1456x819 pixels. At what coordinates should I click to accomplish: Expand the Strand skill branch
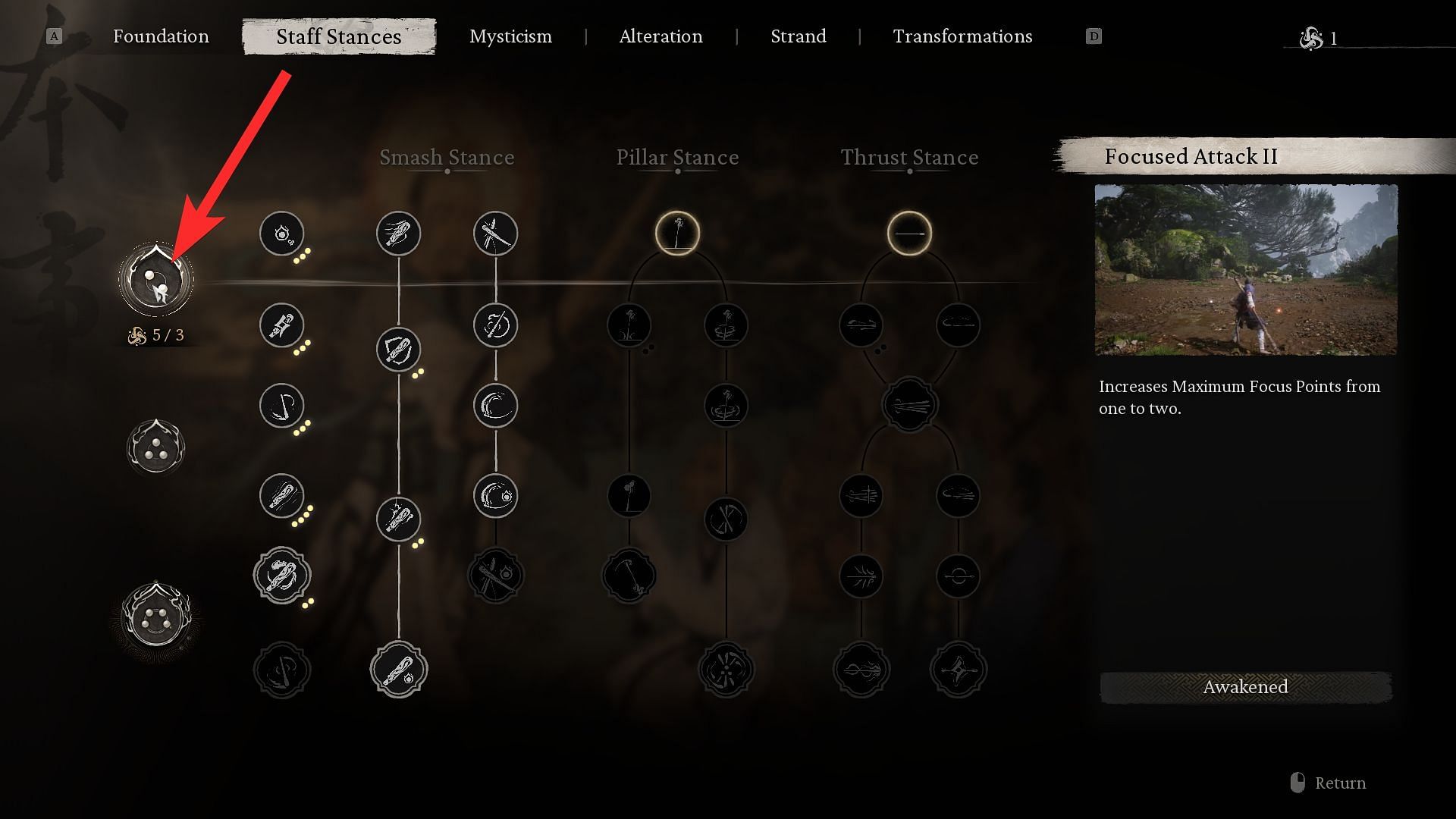(798, 36)
